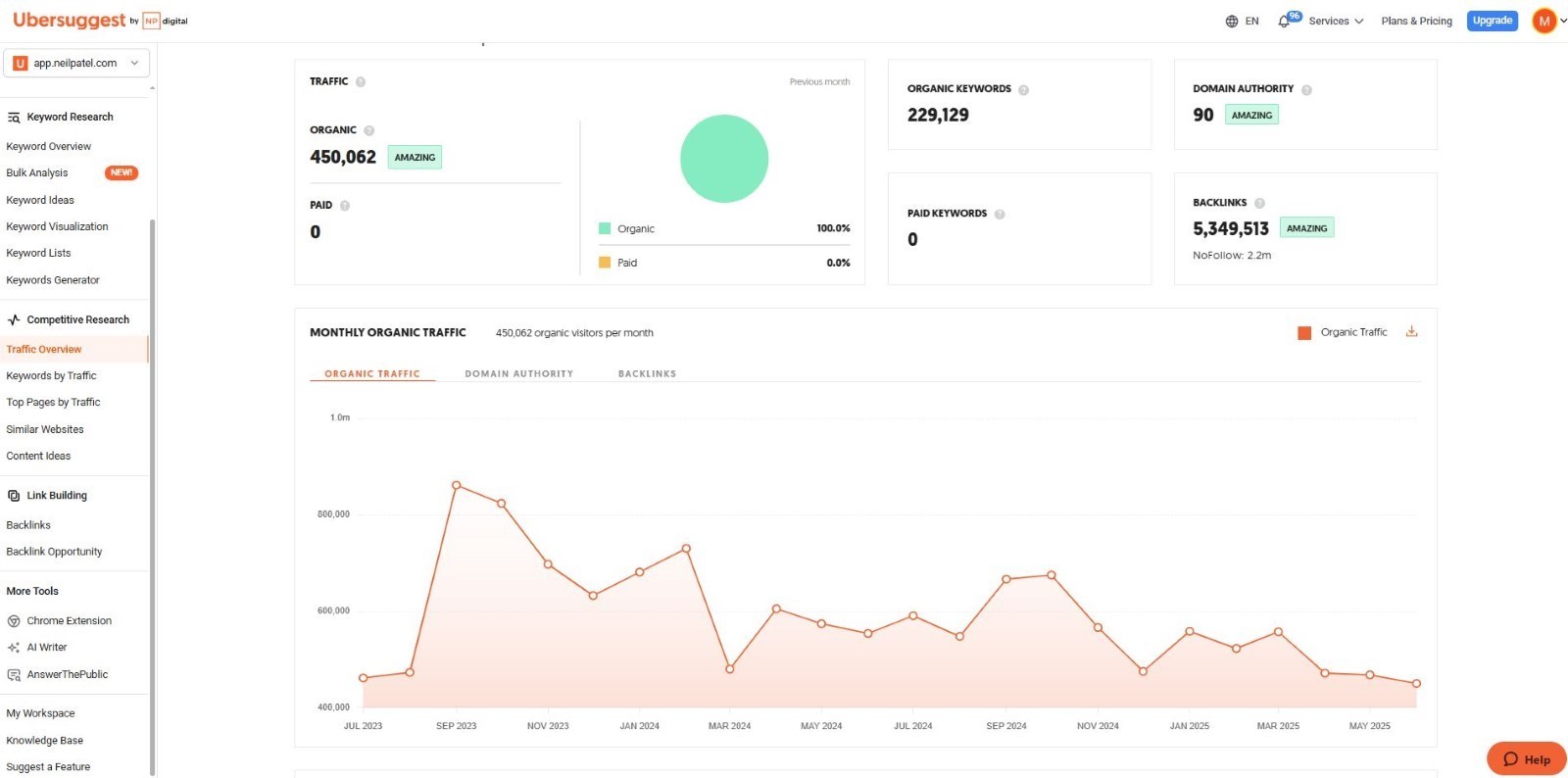Click the Organic green legend swatch
This screenshot has height=778, width=1568.
coord(605,228)
